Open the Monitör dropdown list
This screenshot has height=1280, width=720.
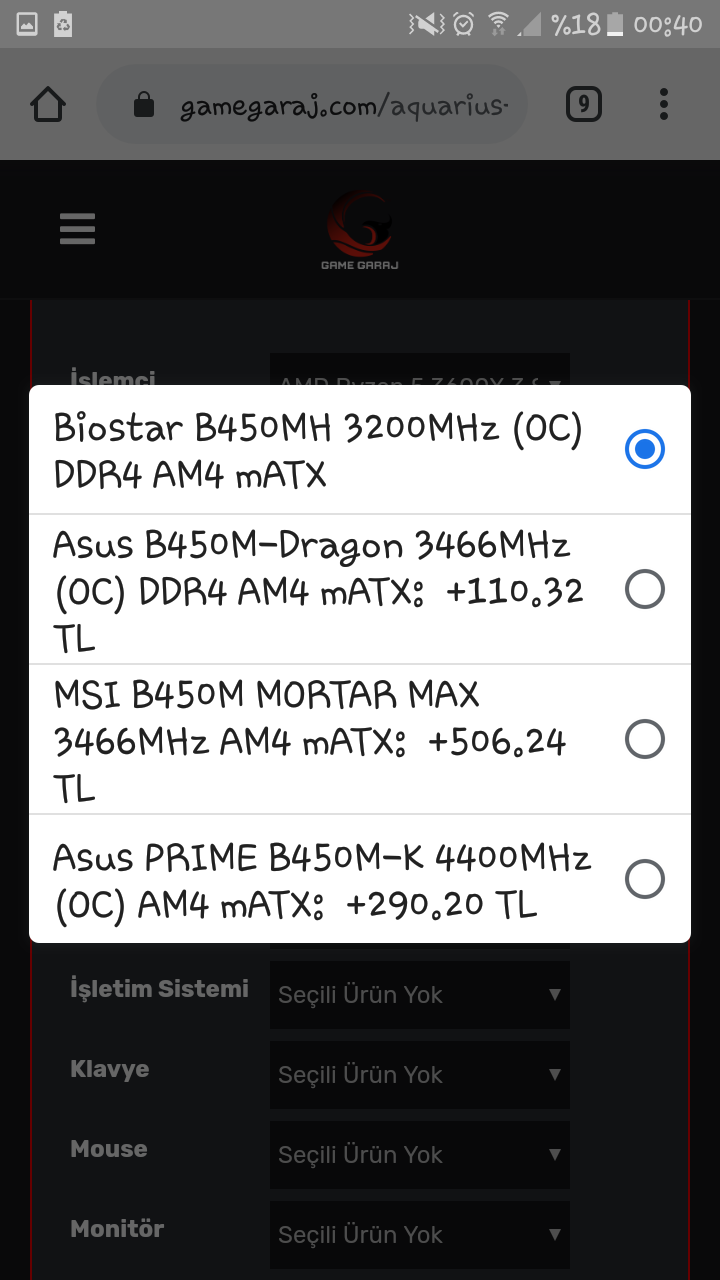click(x=419, y=1235)
